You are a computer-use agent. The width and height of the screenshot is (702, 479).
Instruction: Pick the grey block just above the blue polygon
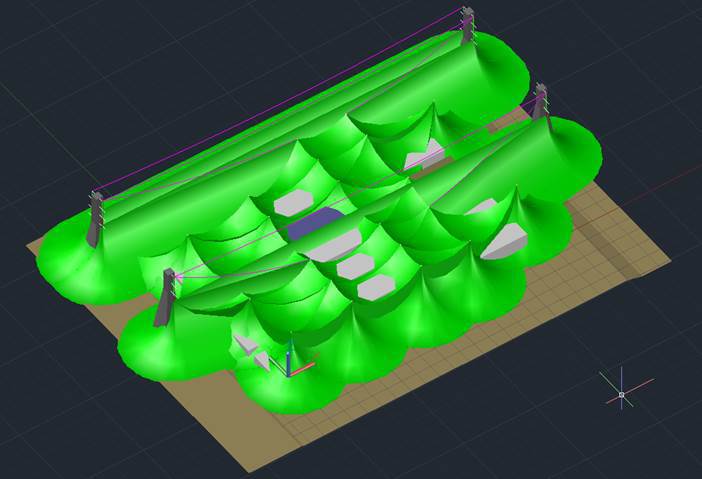[292, 202]
